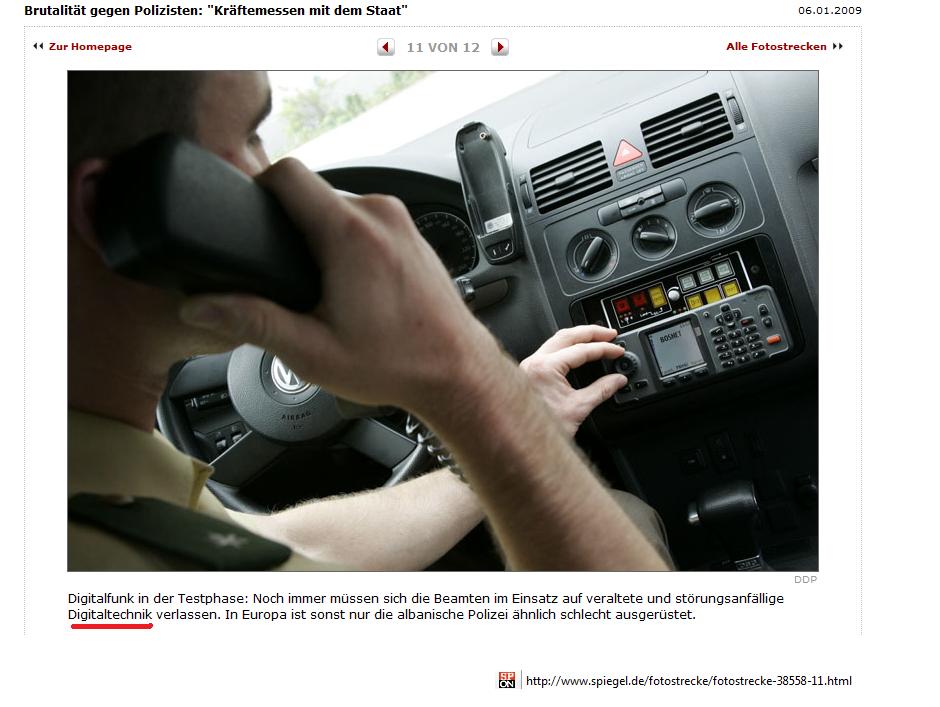Click the SPON logo icon
This screenshot has height=707, width=940.
(x=507, y=681)
